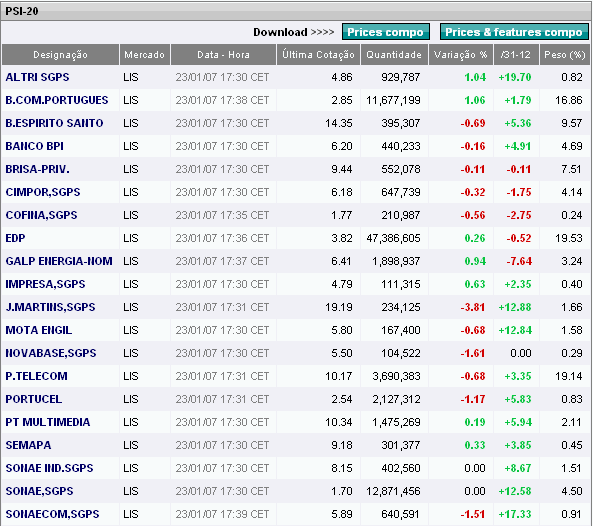593x526 pixels.
Task: Open the P.TELECOM stock link
Action: click(36, 376)
